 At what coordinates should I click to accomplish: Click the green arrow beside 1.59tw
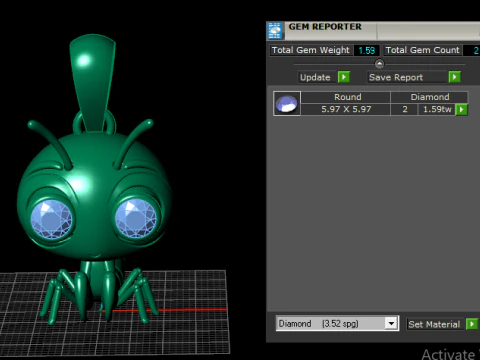(462, 109)
